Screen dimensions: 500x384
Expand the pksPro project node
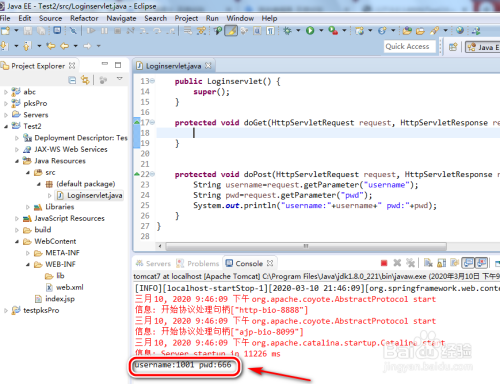point(6,103)
